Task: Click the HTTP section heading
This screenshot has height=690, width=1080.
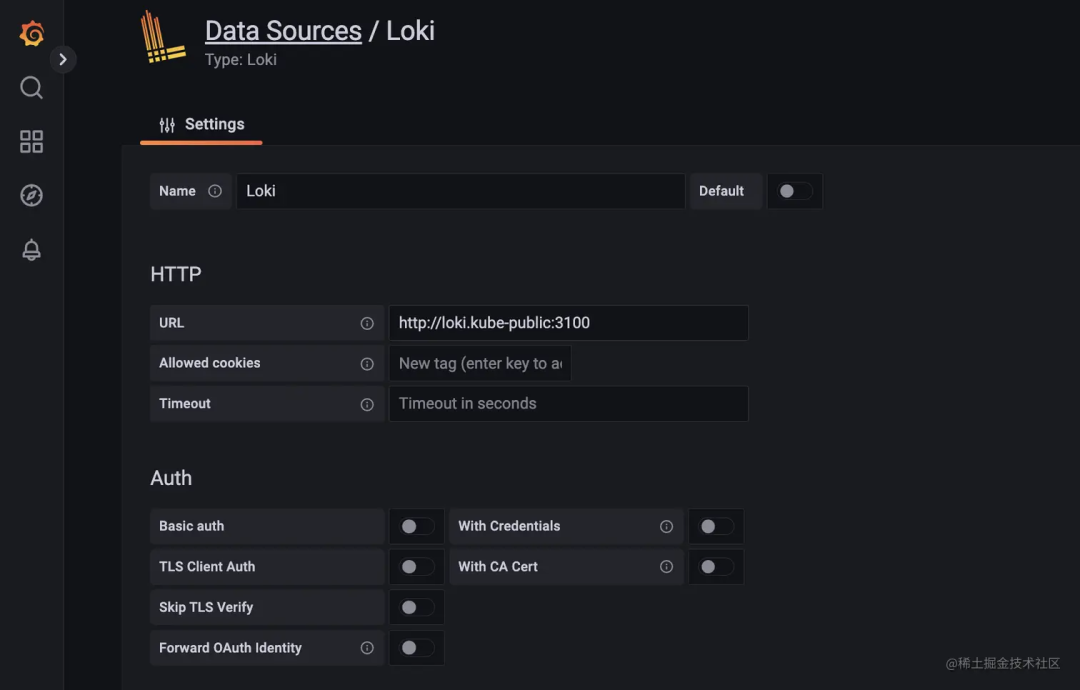Action: pos(176,274)
